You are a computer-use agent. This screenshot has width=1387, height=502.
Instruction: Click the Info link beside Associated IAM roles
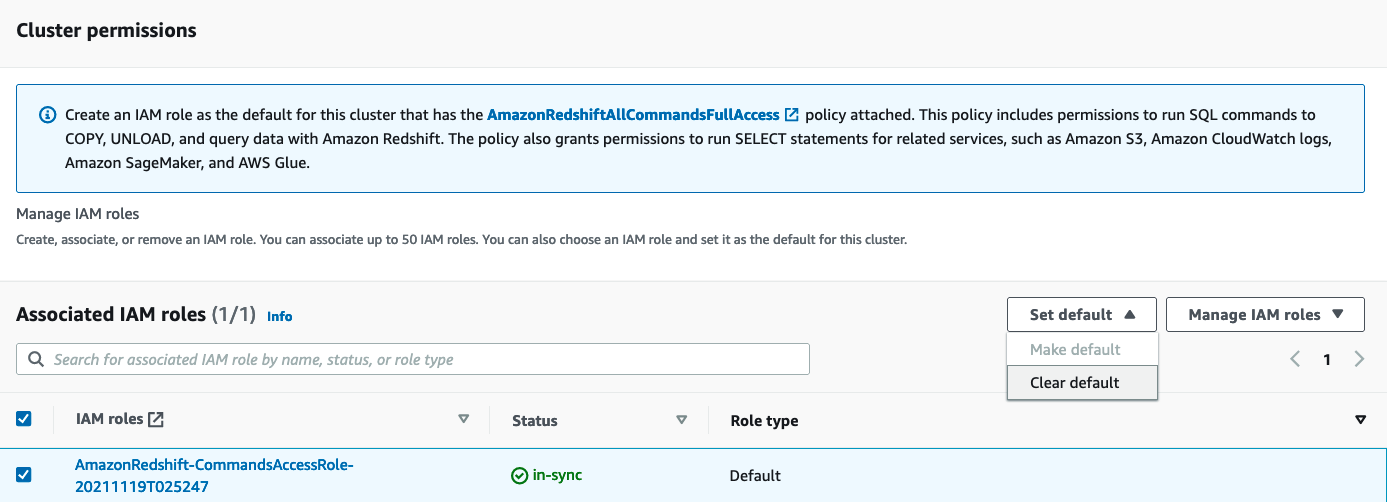pos(279,316)
